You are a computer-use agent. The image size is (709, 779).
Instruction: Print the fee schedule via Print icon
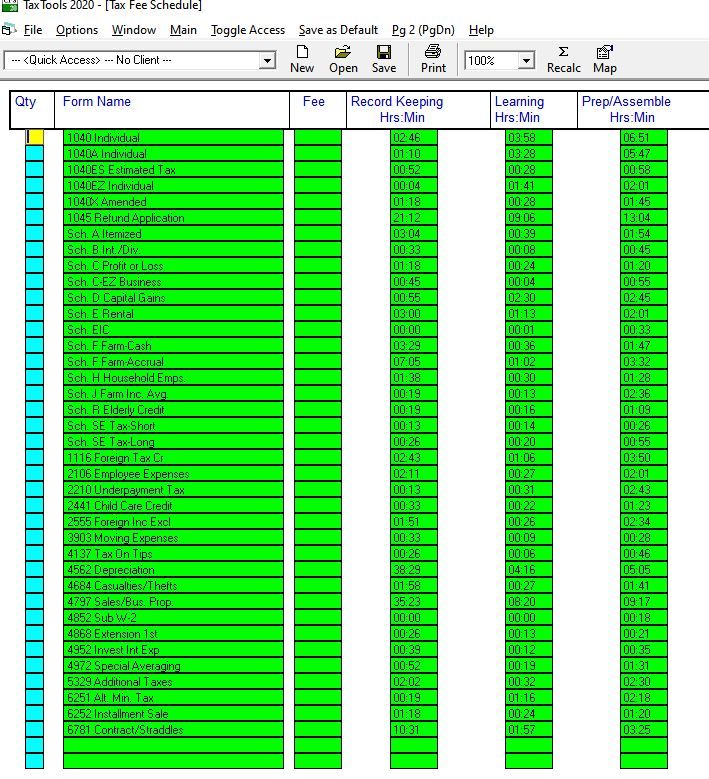click(x=433, y=59)
